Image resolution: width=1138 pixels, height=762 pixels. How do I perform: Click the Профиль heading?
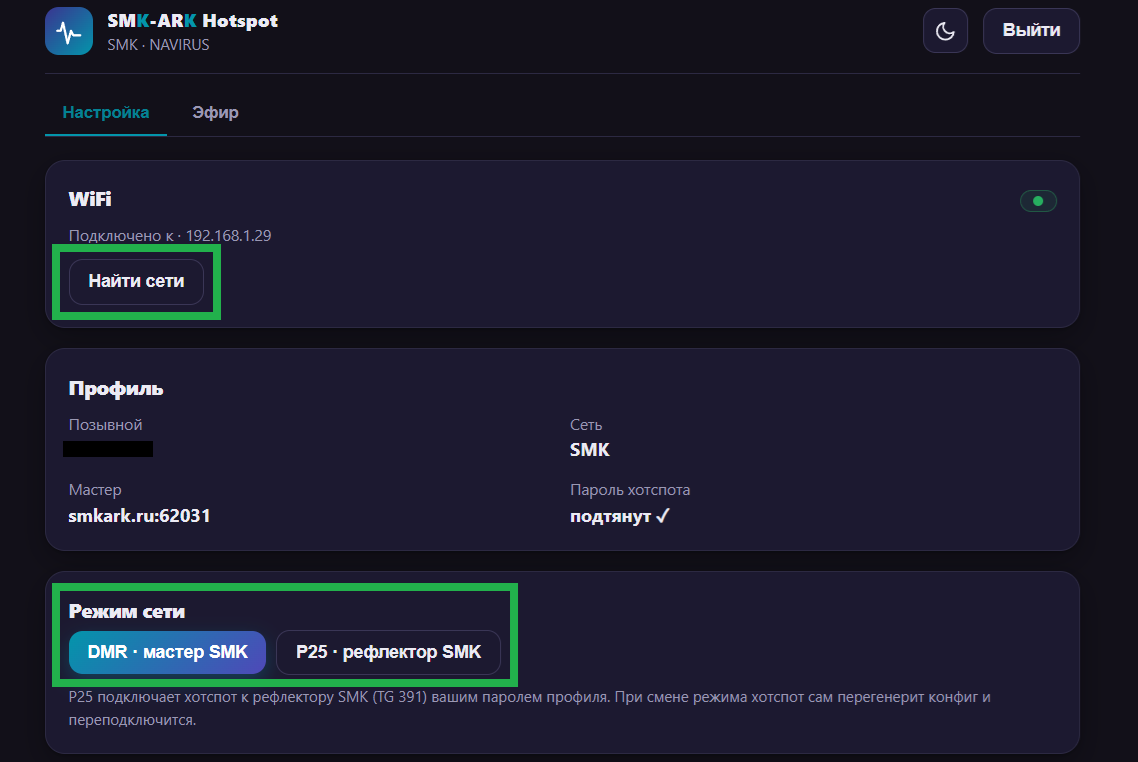pyautogui.click(x=116, y=389)
